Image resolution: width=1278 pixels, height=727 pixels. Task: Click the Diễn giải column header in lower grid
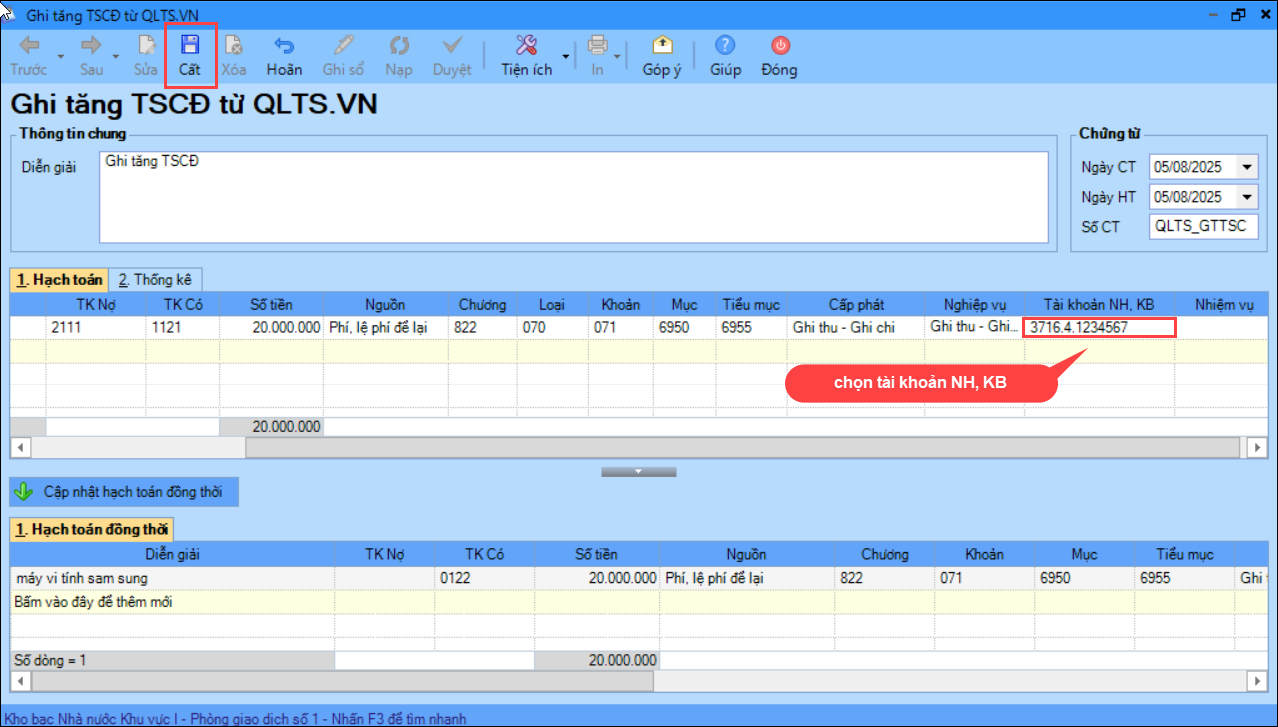click(172, 554)
